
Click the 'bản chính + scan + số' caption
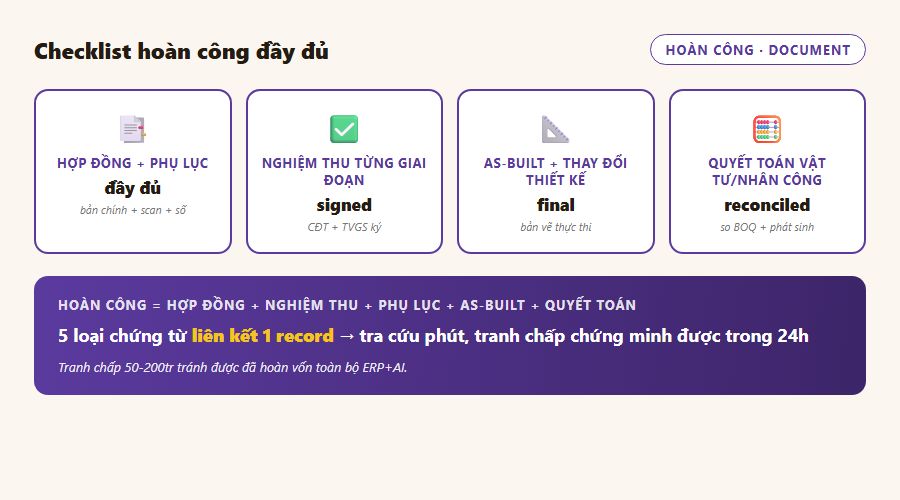coord(133,210)
